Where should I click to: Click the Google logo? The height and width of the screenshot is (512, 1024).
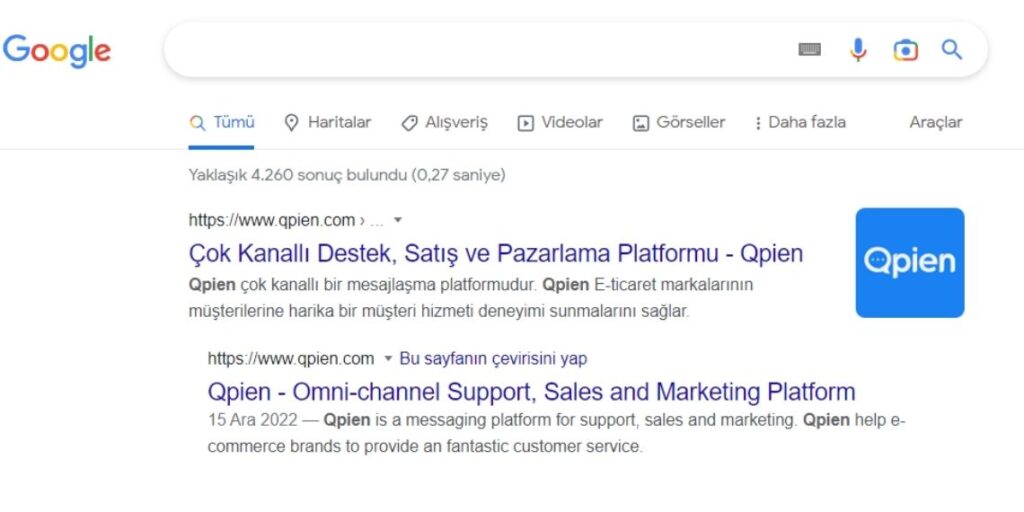coord(57,52)
